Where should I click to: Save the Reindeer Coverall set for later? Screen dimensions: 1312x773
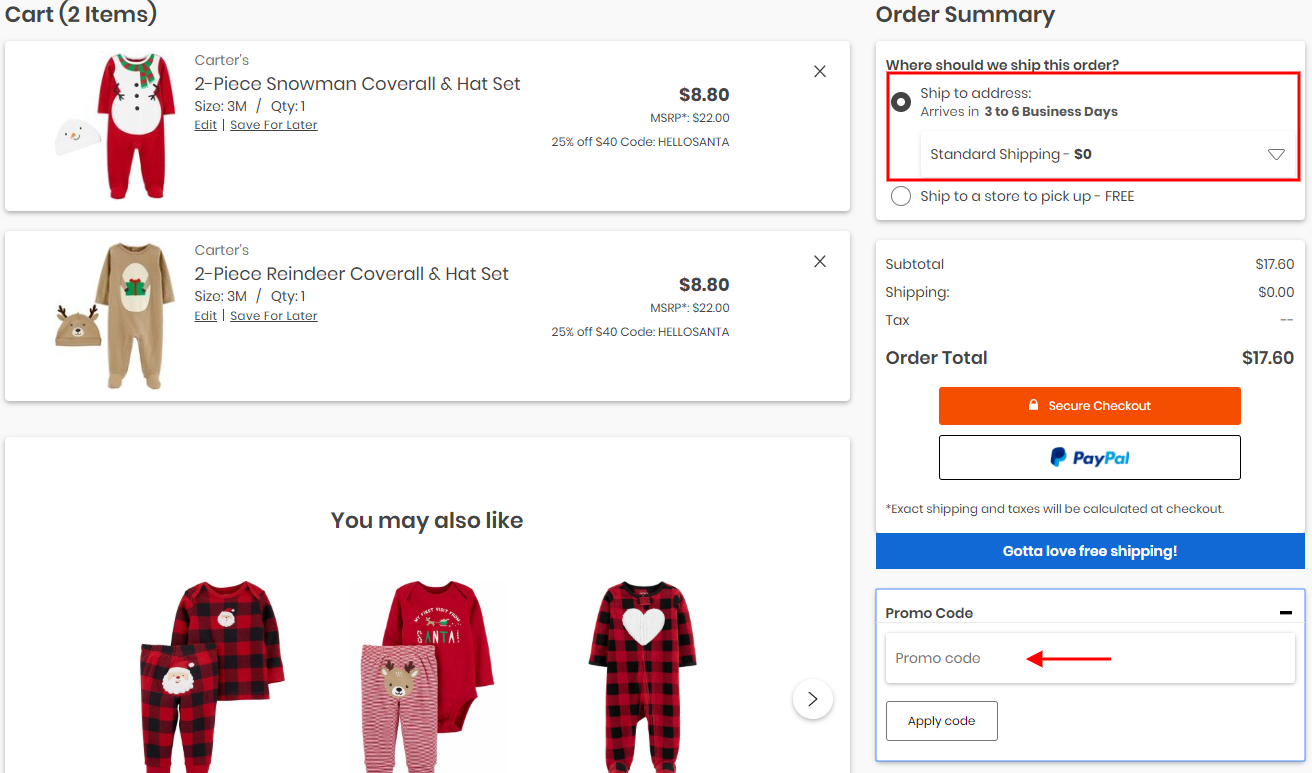273,316
